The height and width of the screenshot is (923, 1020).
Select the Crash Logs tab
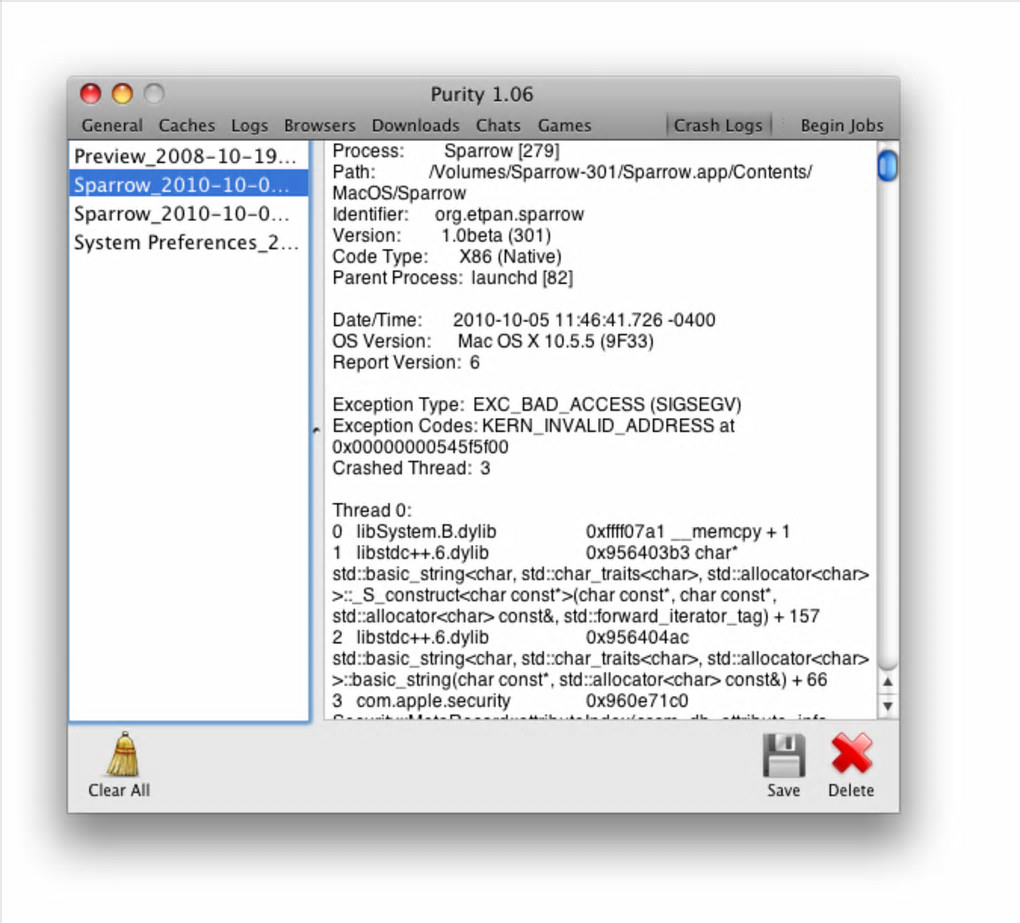click(718, 125)
